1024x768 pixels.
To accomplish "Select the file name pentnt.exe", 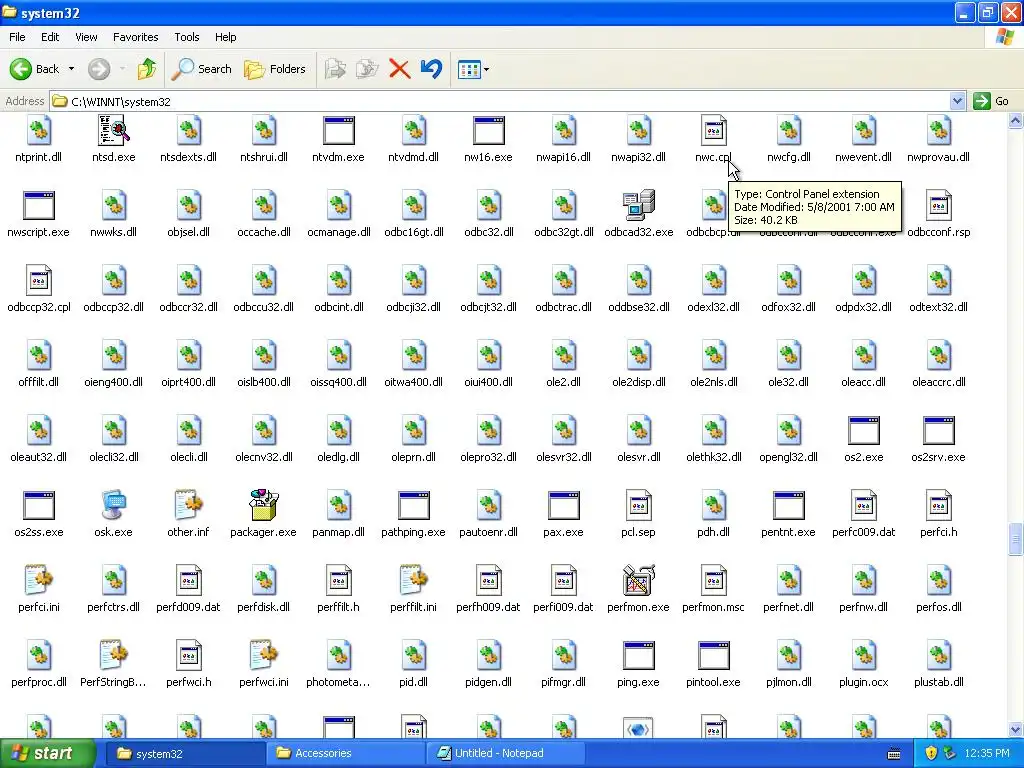I will click(788, 532).
